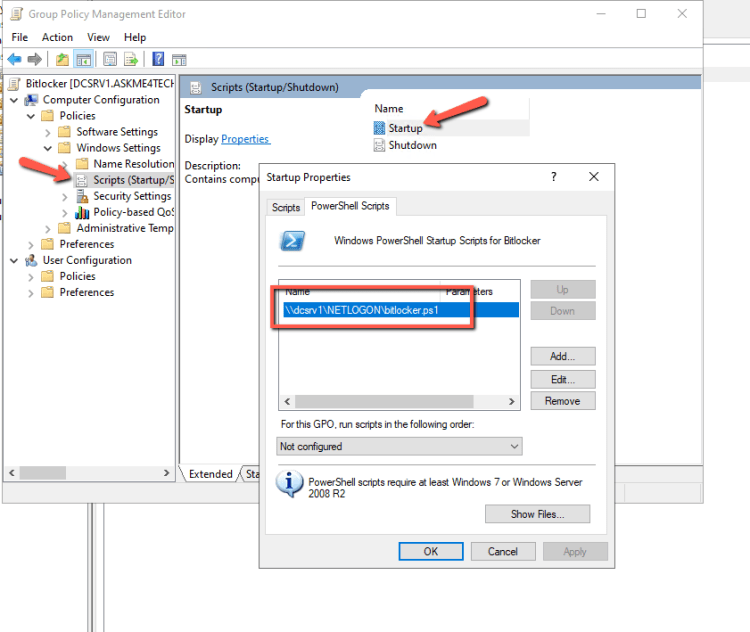Open Help via question mark toolbar icon
This screenshot has width=750, height=632.
point(158,59)
